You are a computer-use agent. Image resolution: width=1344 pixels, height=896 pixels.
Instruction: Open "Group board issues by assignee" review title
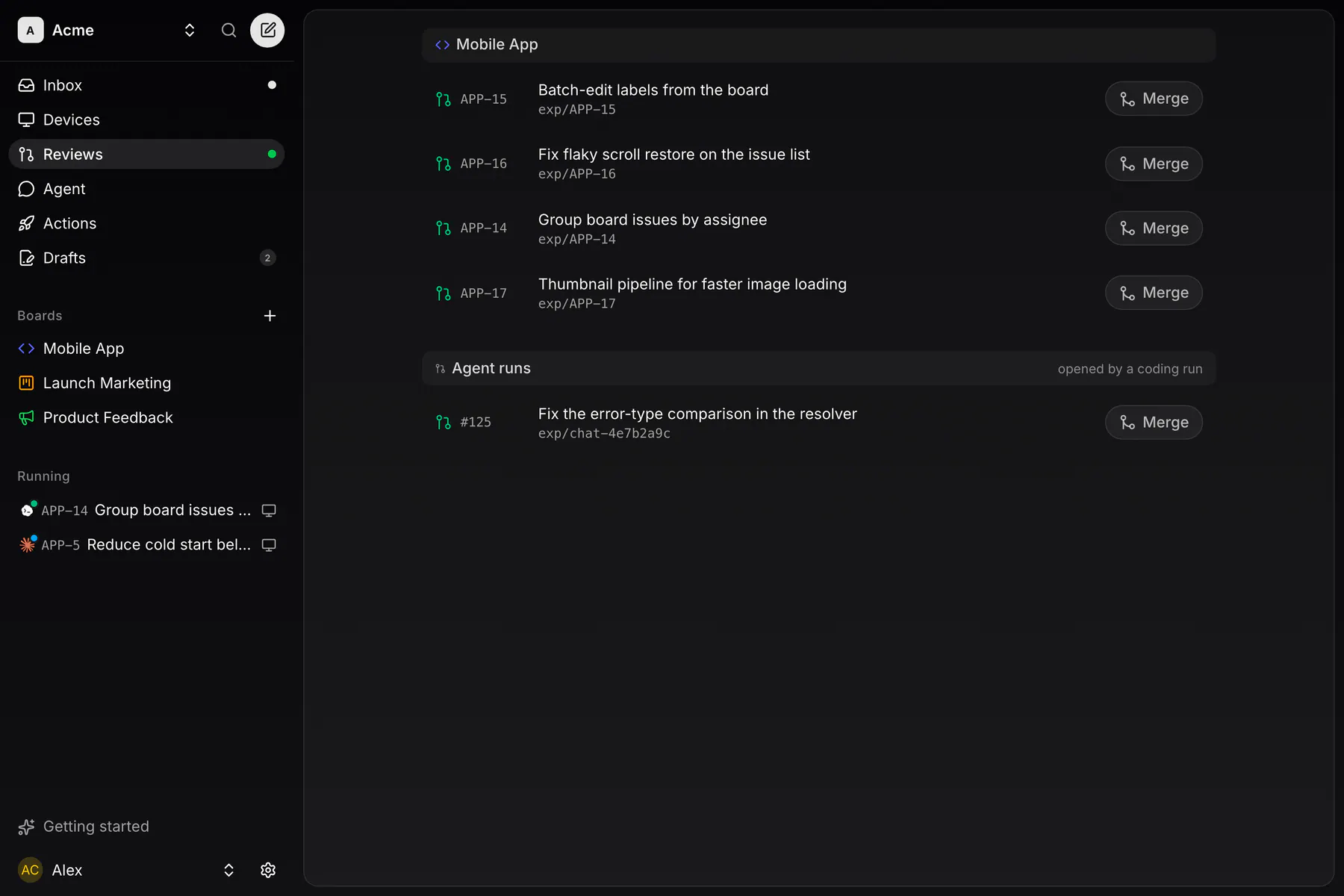pos(653,220)
